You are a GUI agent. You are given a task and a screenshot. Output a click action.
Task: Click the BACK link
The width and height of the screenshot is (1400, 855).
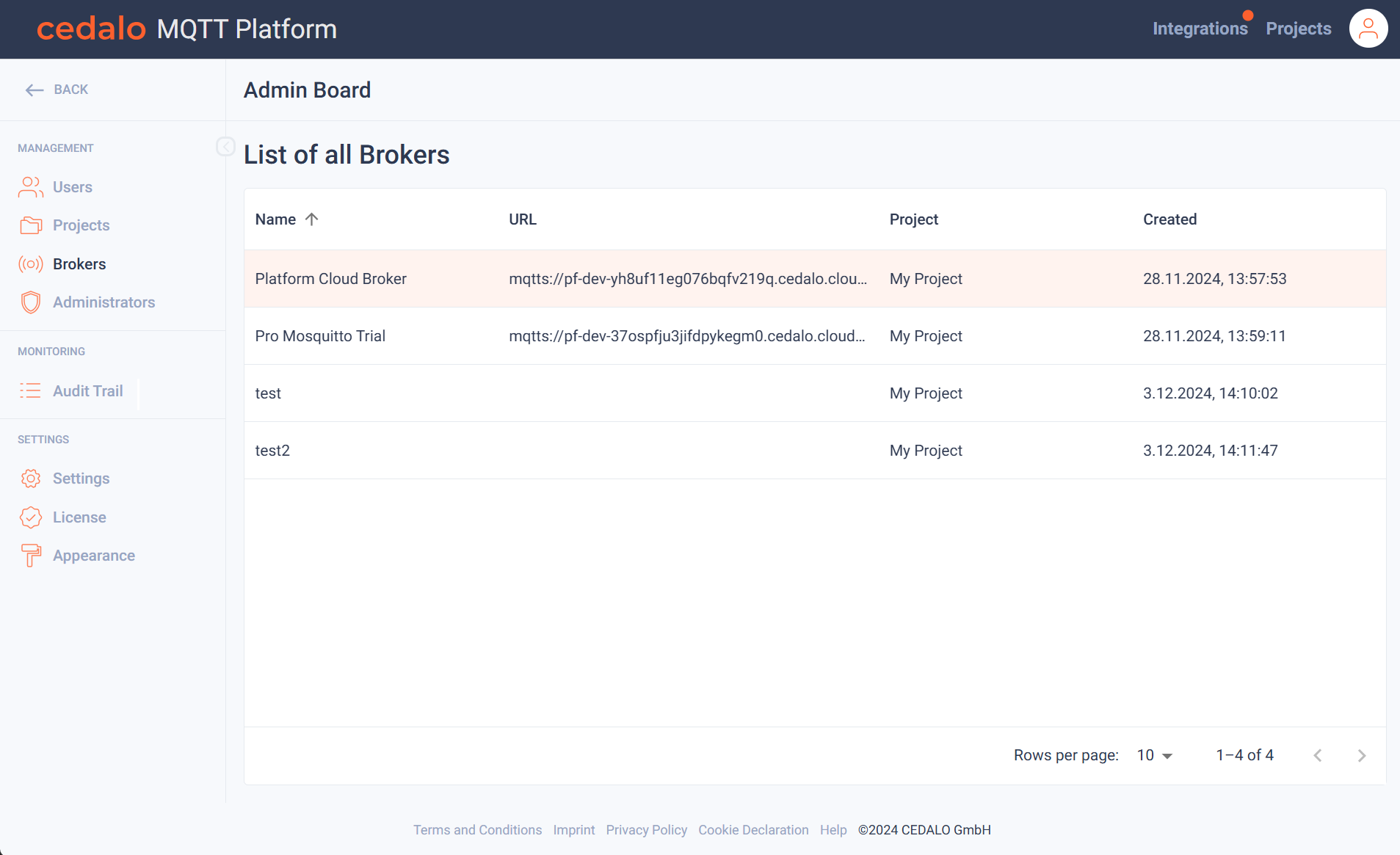tap(70, 90)
